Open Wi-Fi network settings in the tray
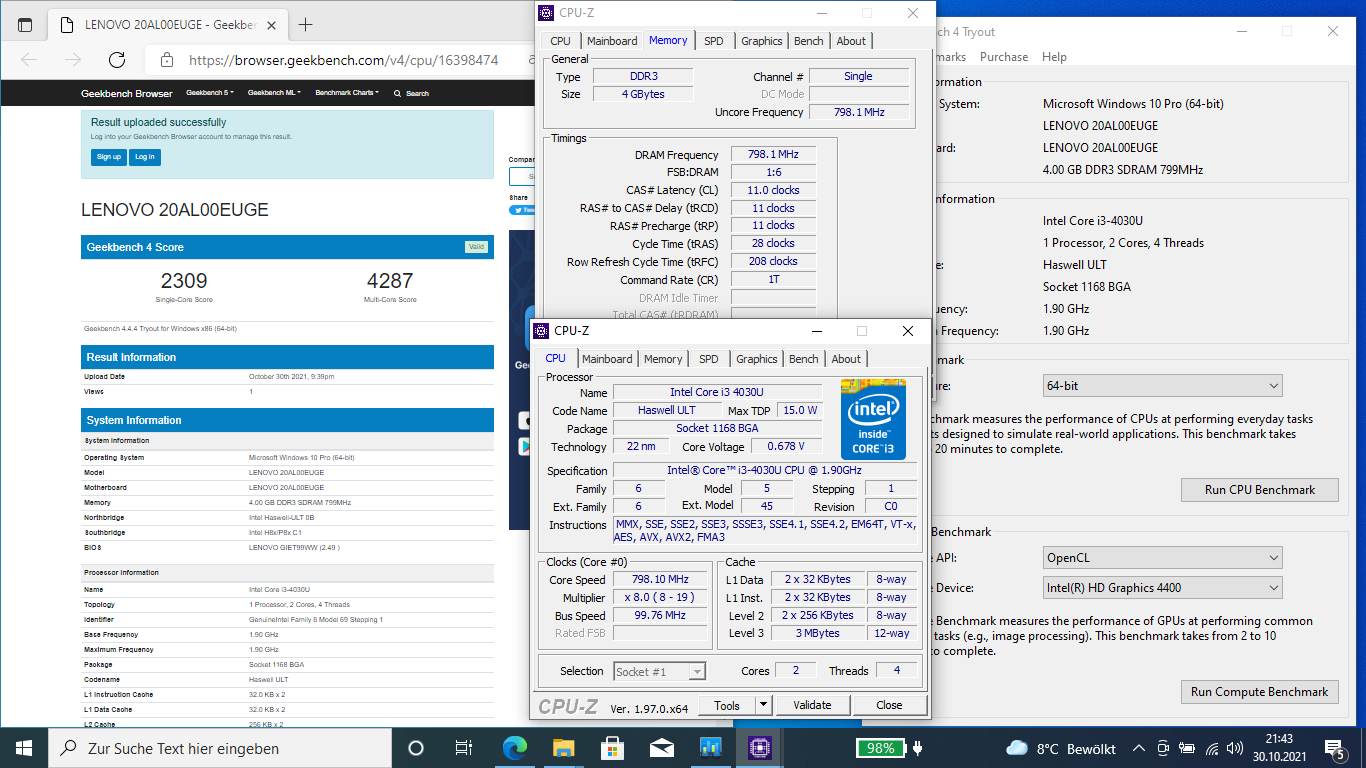 [1213, 748]
